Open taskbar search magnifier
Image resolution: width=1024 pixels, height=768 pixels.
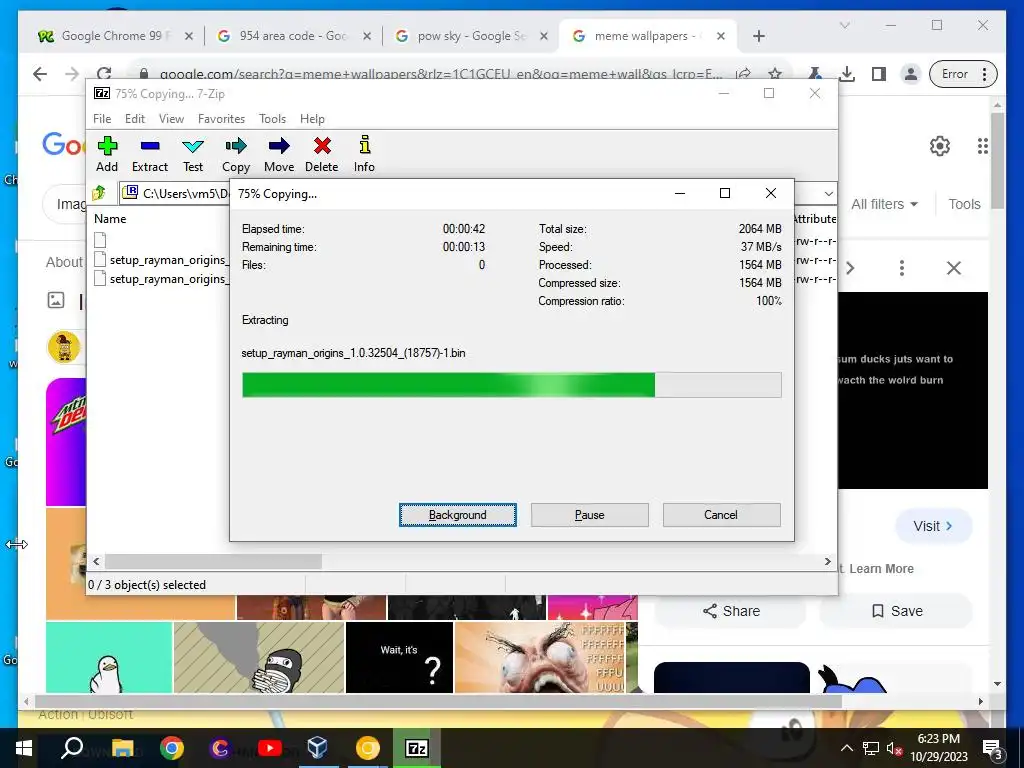click(x=72, y=748)
